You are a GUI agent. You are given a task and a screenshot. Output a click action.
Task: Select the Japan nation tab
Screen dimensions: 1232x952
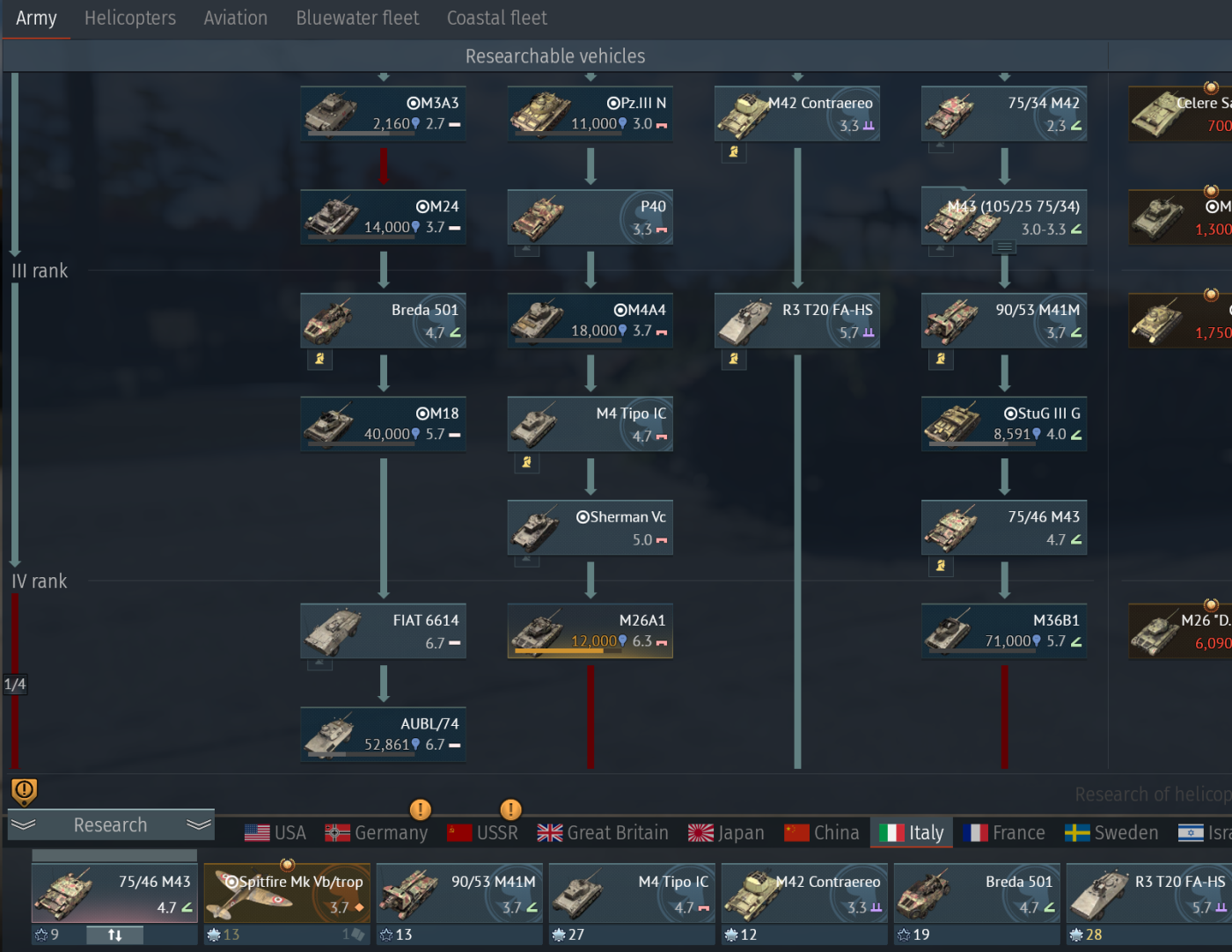726,832
